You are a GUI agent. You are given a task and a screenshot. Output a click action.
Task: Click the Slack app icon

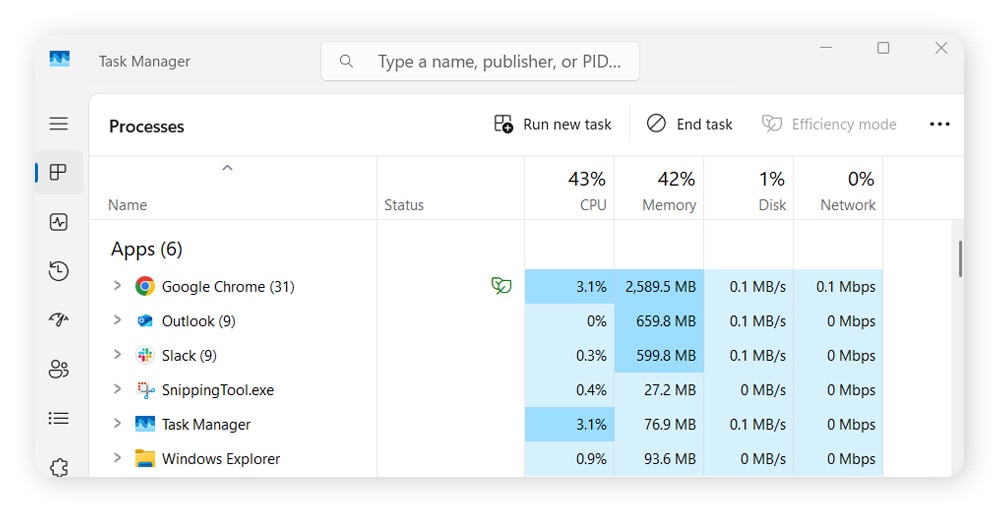point(145,355)
